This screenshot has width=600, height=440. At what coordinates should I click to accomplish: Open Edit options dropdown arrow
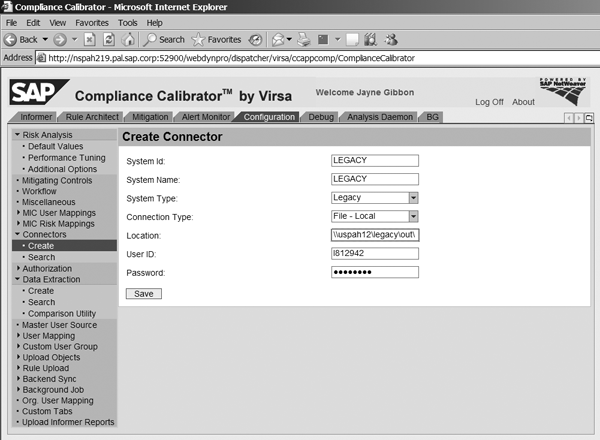[x=338, y=39]
